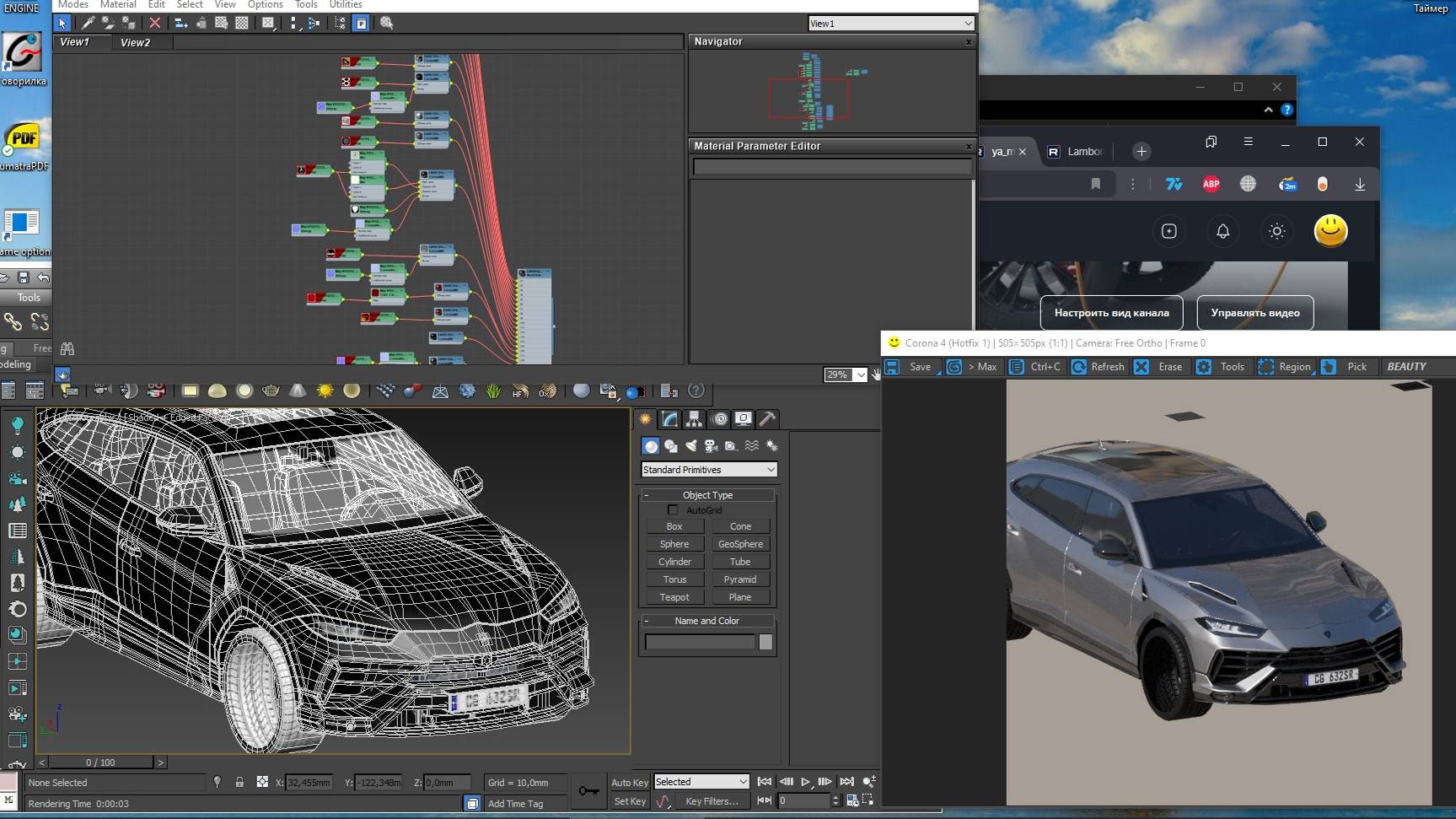
Task: Click the sun light toolbar icon
Action: 325,391
